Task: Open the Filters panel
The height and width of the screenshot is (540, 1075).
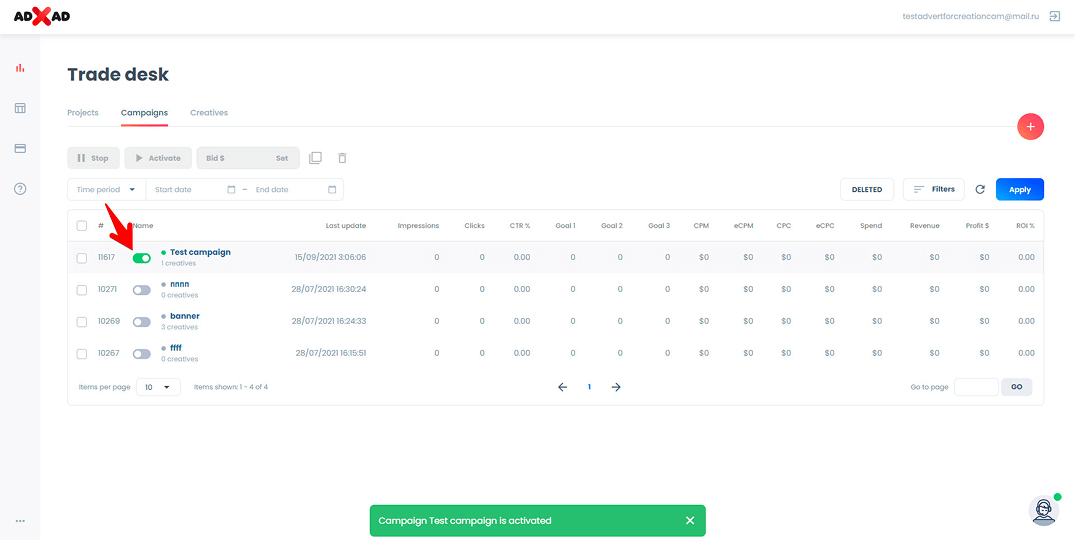Action: click(x=933, y=189)
